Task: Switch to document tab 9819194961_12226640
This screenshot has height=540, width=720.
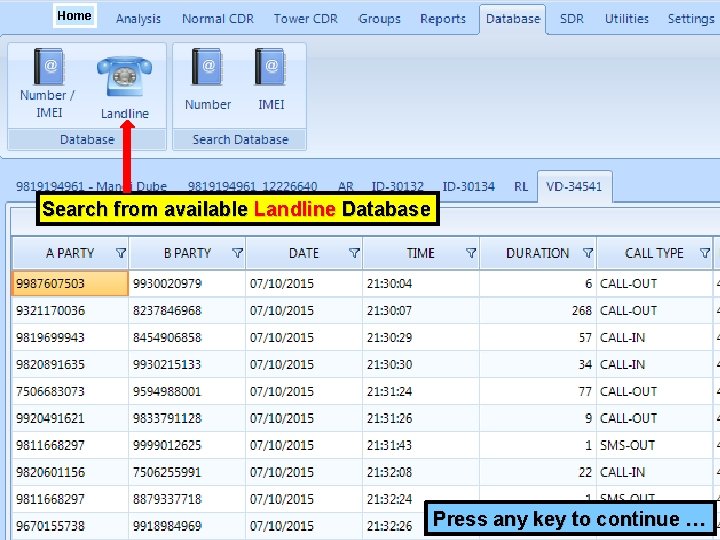Action: pyautogui.click(x=252, y=186)
